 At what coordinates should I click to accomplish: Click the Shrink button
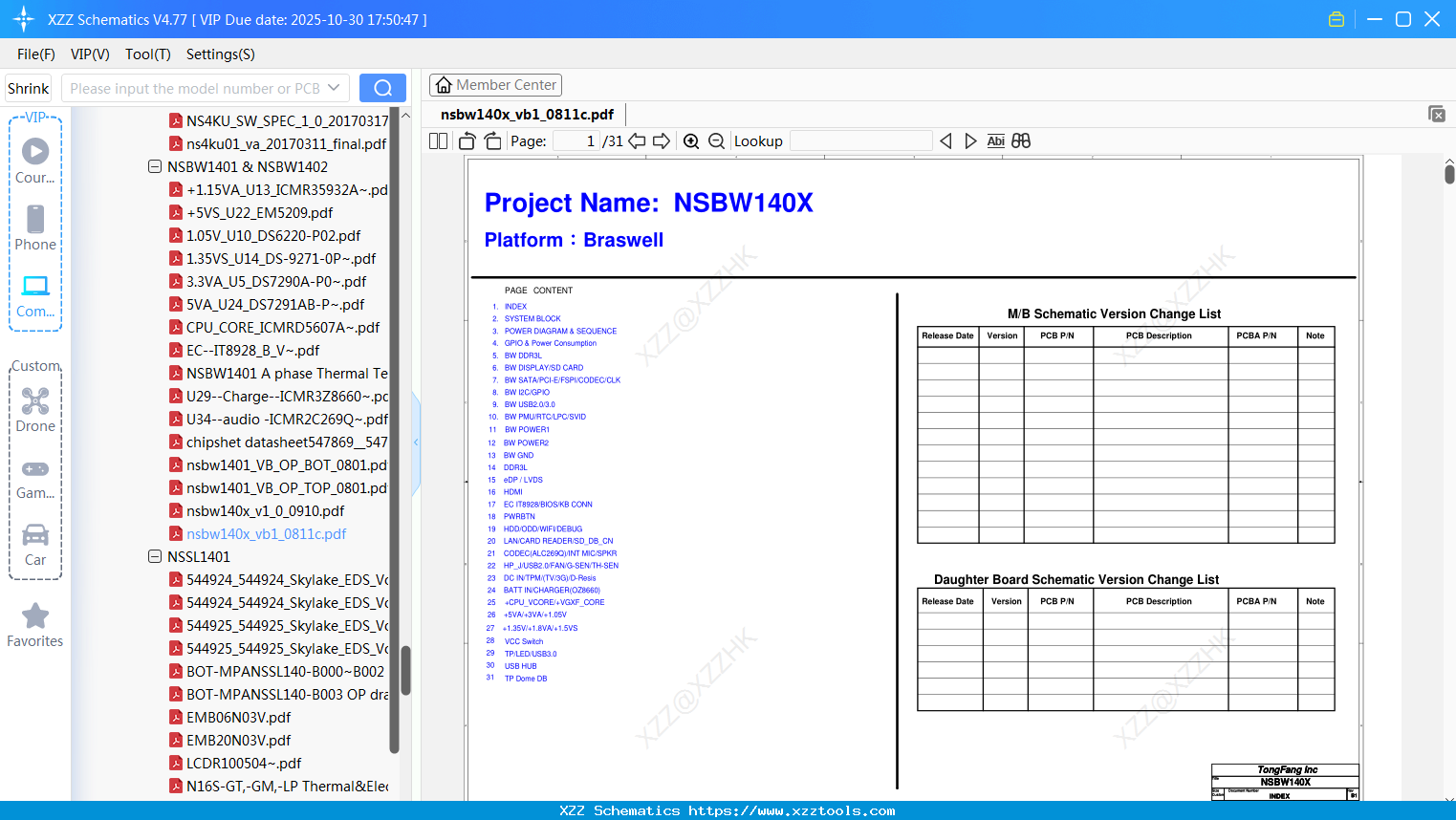(29, 88)
